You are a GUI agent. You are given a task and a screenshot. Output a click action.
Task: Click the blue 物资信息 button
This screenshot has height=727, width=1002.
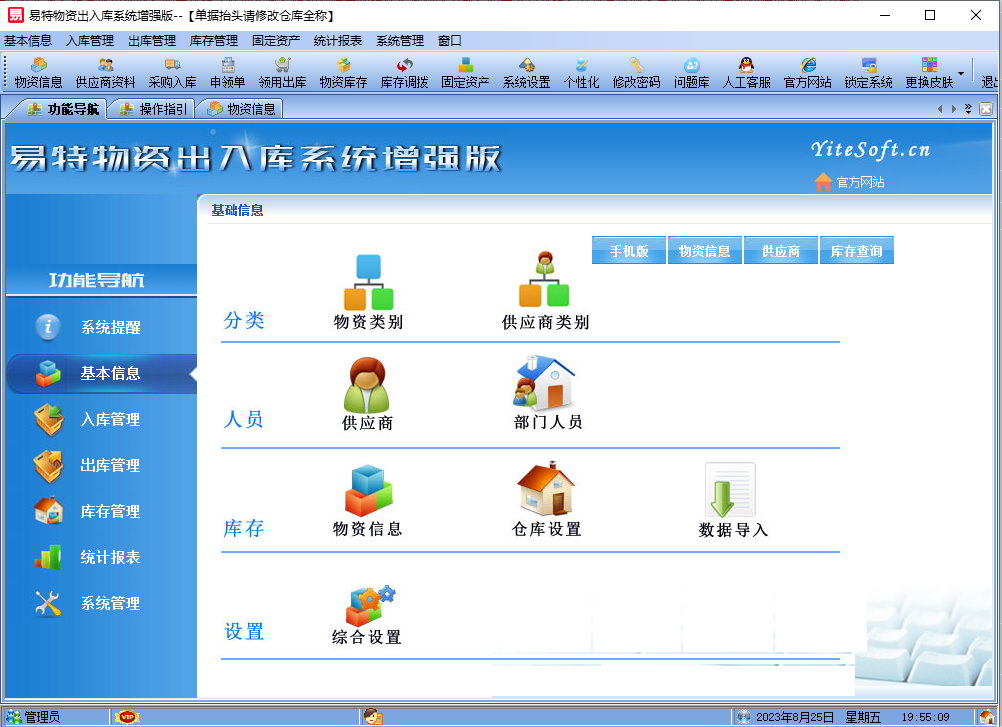(704, 250)
